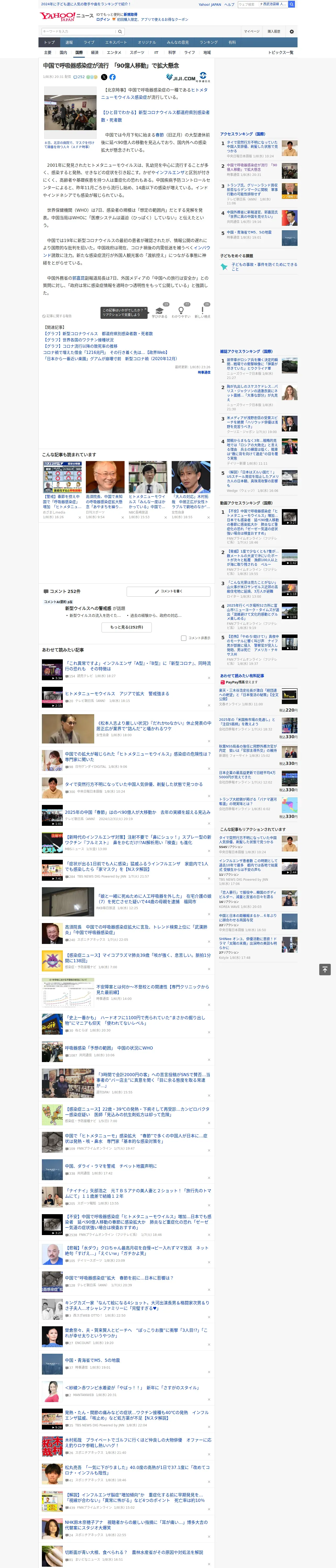Screen dimensions: 336x1568
Task: Select the ランキング navigation tab
Action: (209, 43)
